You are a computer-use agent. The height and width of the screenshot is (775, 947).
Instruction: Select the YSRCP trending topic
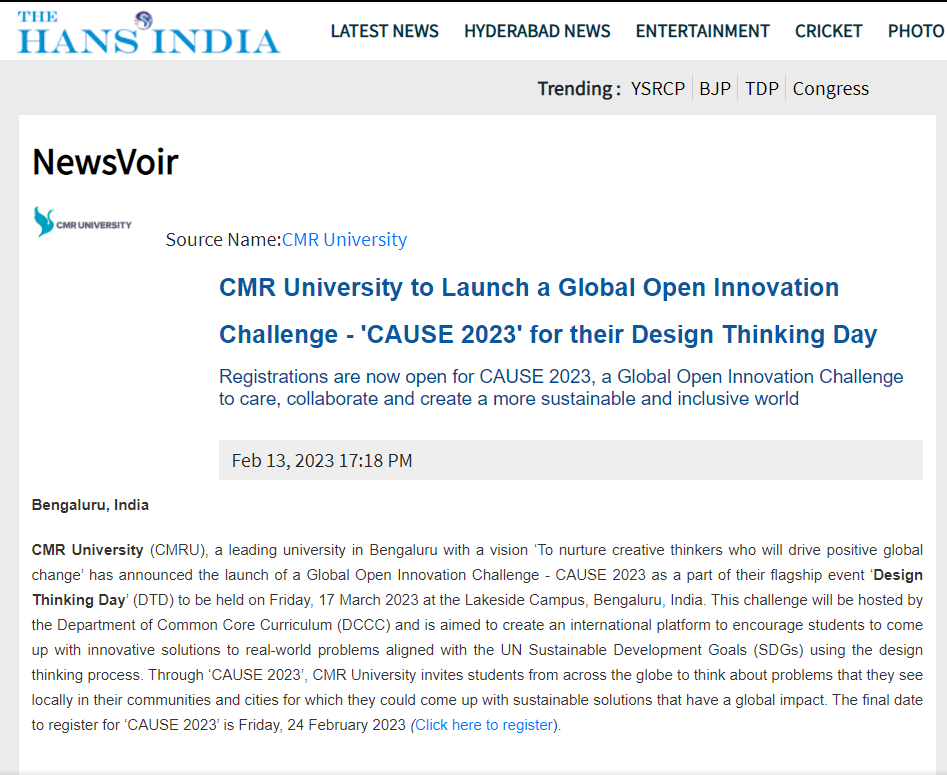657,89
